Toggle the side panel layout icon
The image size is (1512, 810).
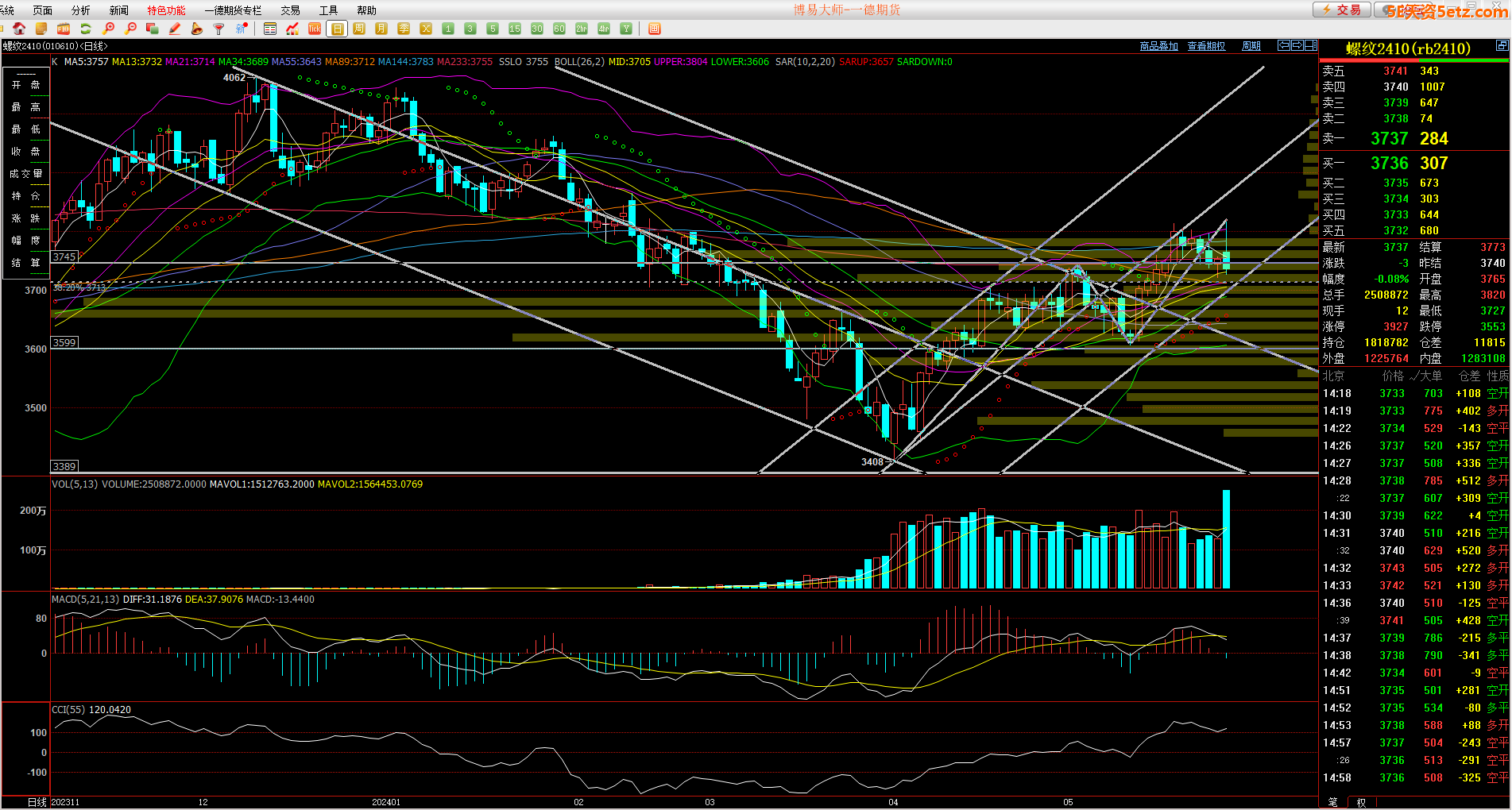(1310, 45)
